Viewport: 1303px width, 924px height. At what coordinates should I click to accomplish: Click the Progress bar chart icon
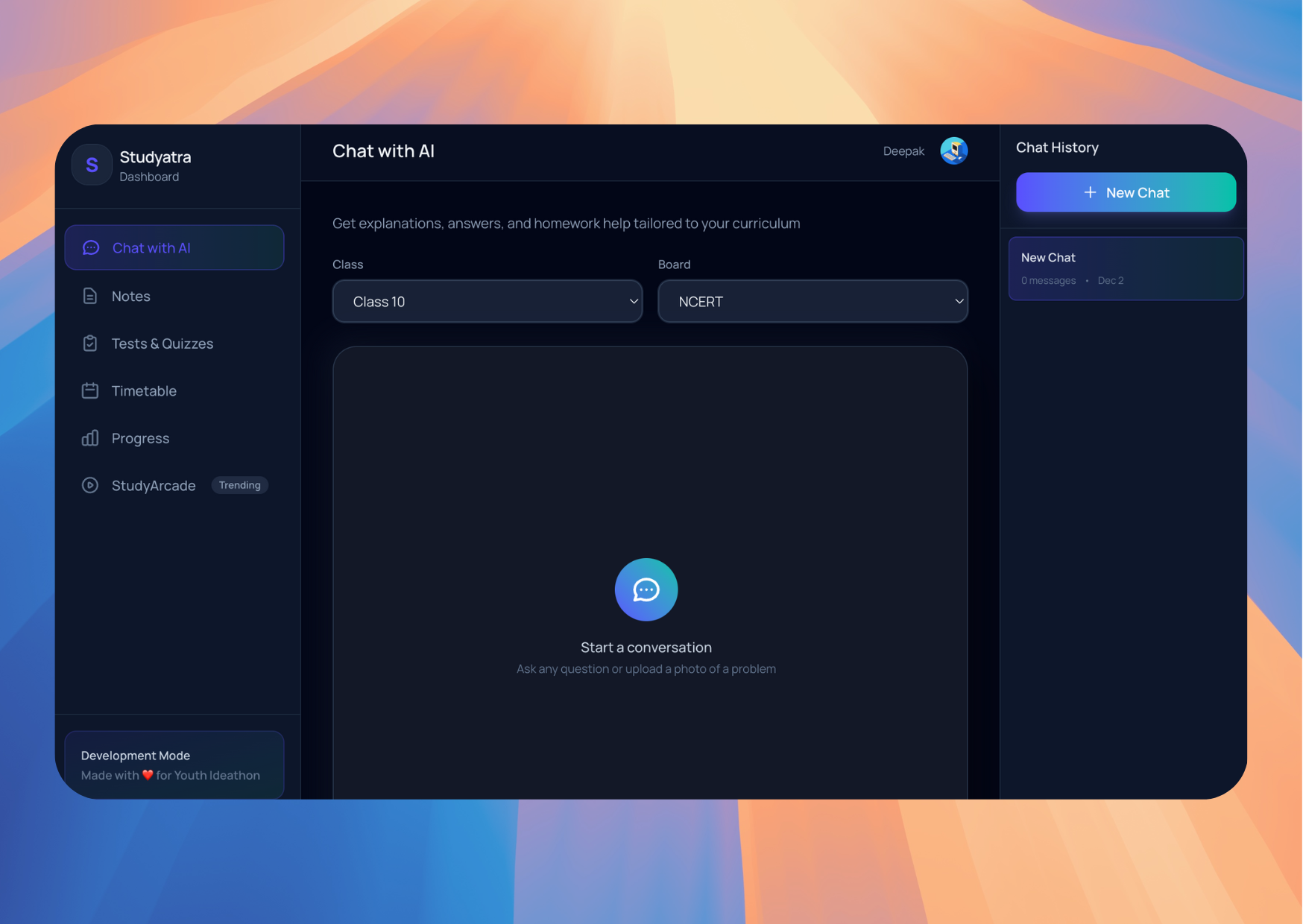pyautogui.click(x=90, y=438)
